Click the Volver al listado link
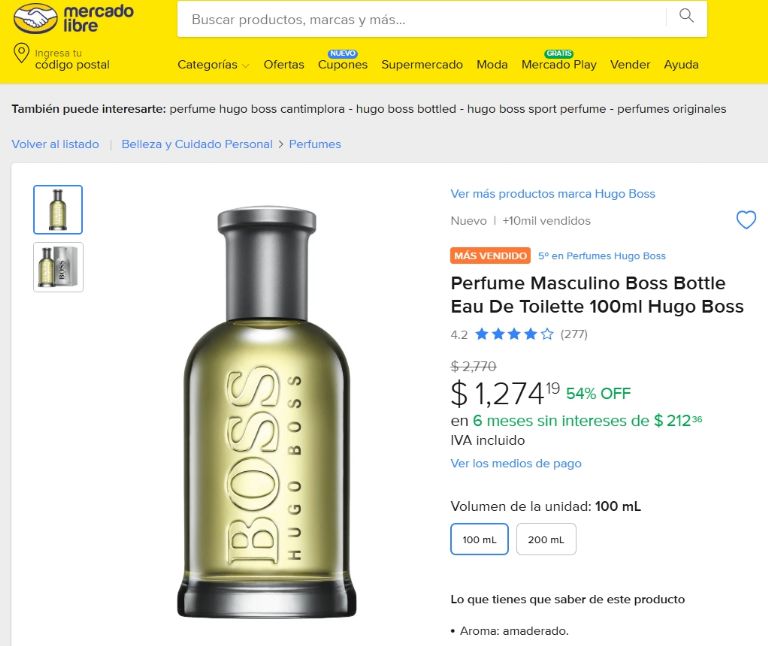The width and height of the screenshot is (768, 646). coord(55,144)
